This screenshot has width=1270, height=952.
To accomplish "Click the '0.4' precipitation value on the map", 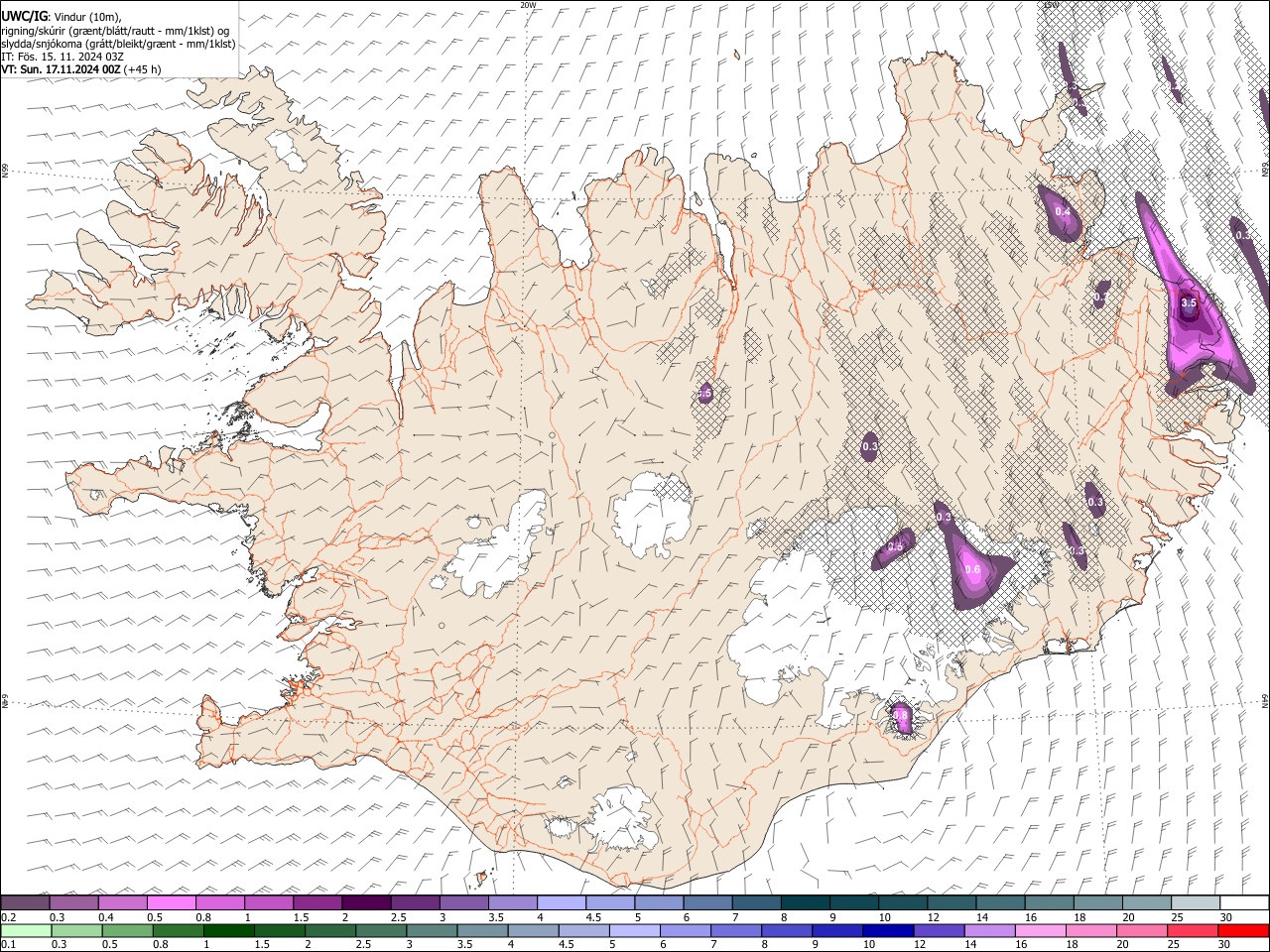I will tap(1063, 212).
